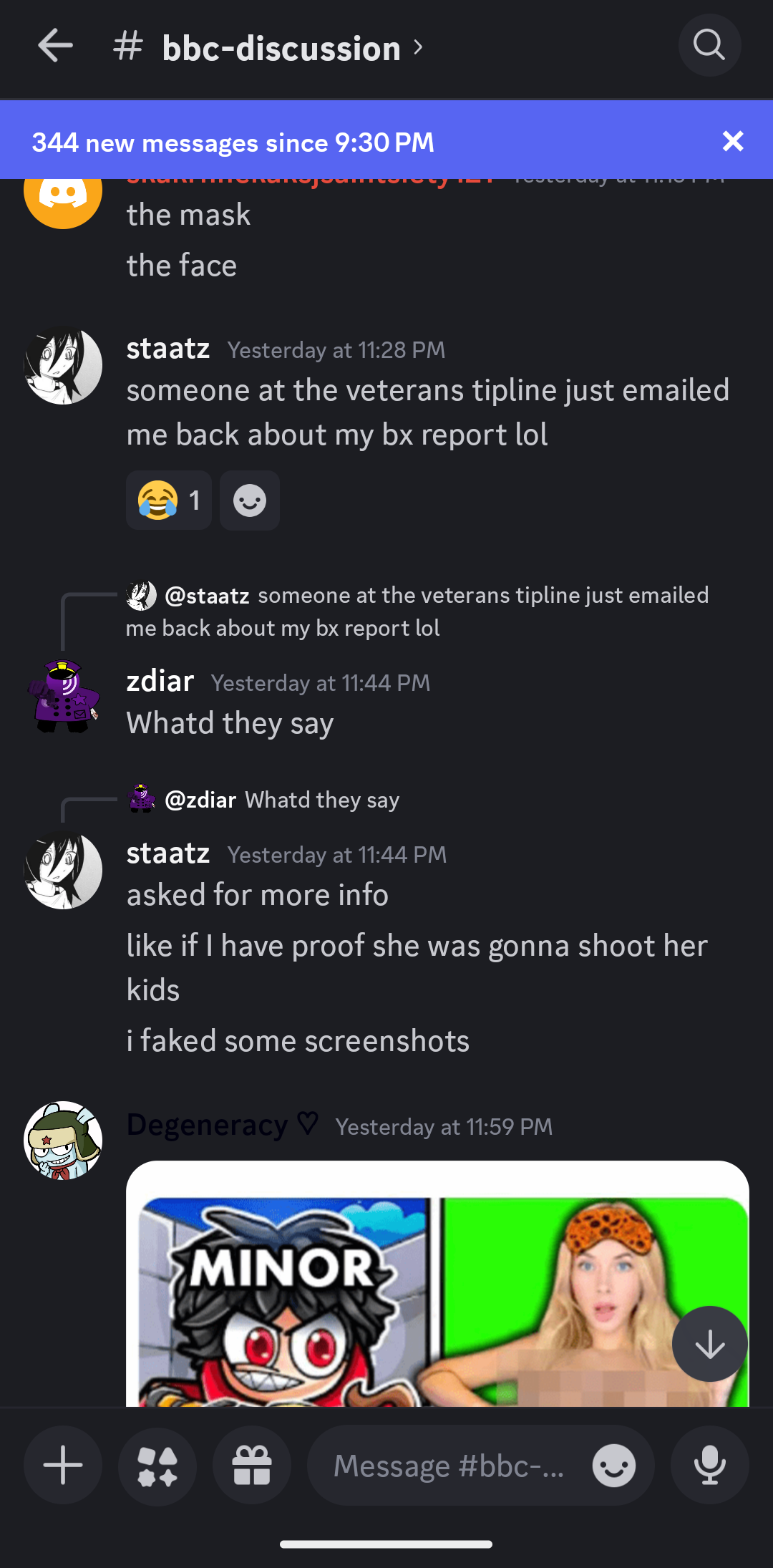The image size is (773, 1568).
Task: Open the gift icon
Action: point(252,1465)
